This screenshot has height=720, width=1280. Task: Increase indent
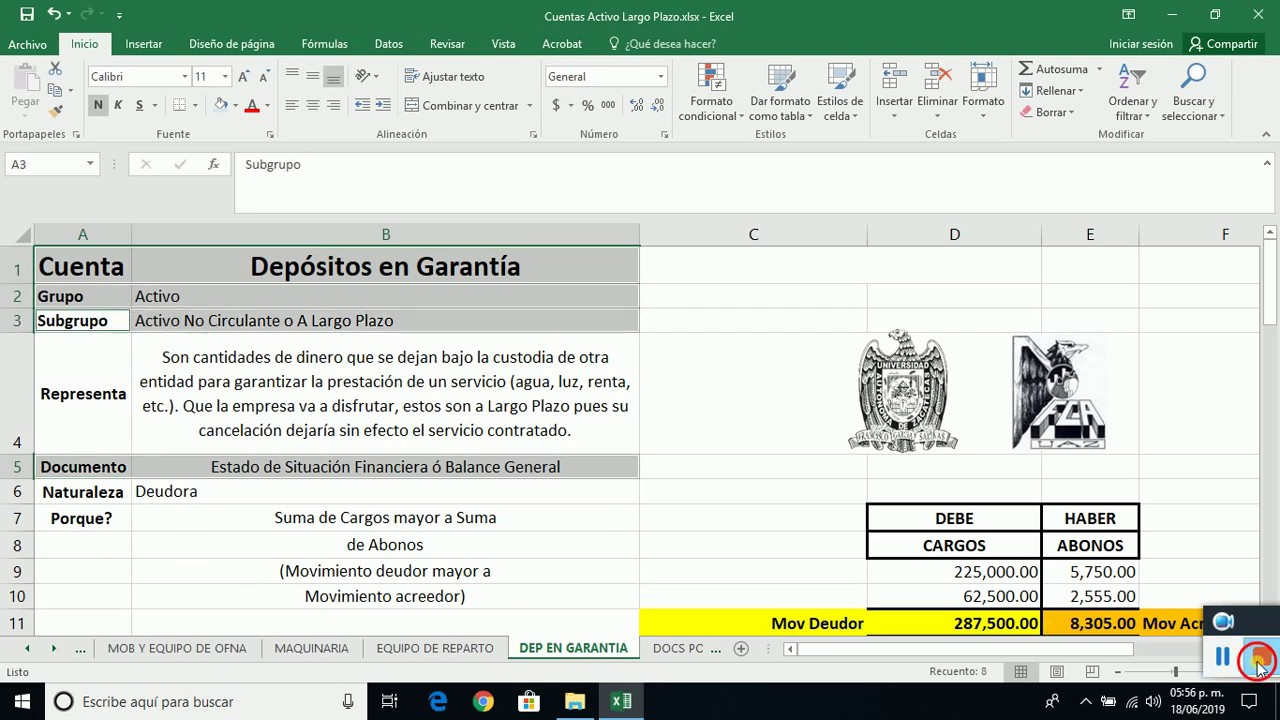[384, 105]
